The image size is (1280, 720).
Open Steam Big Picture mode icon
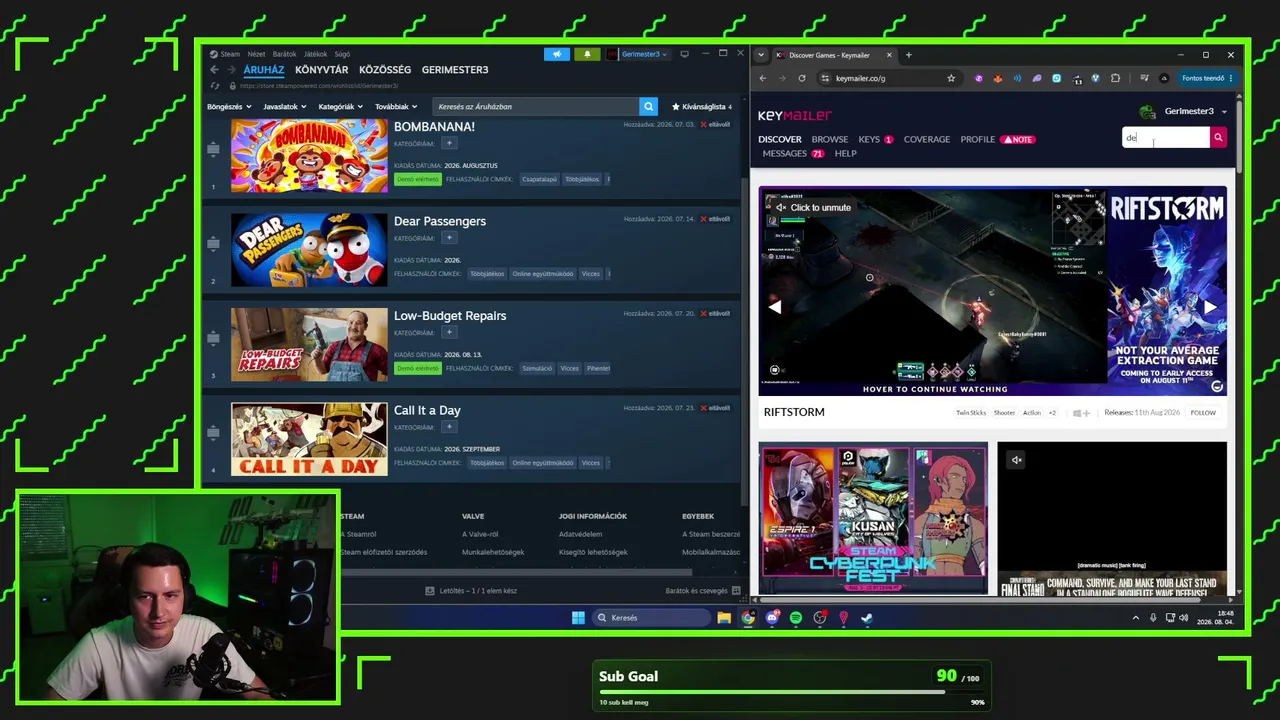click(x=684, y=54)
